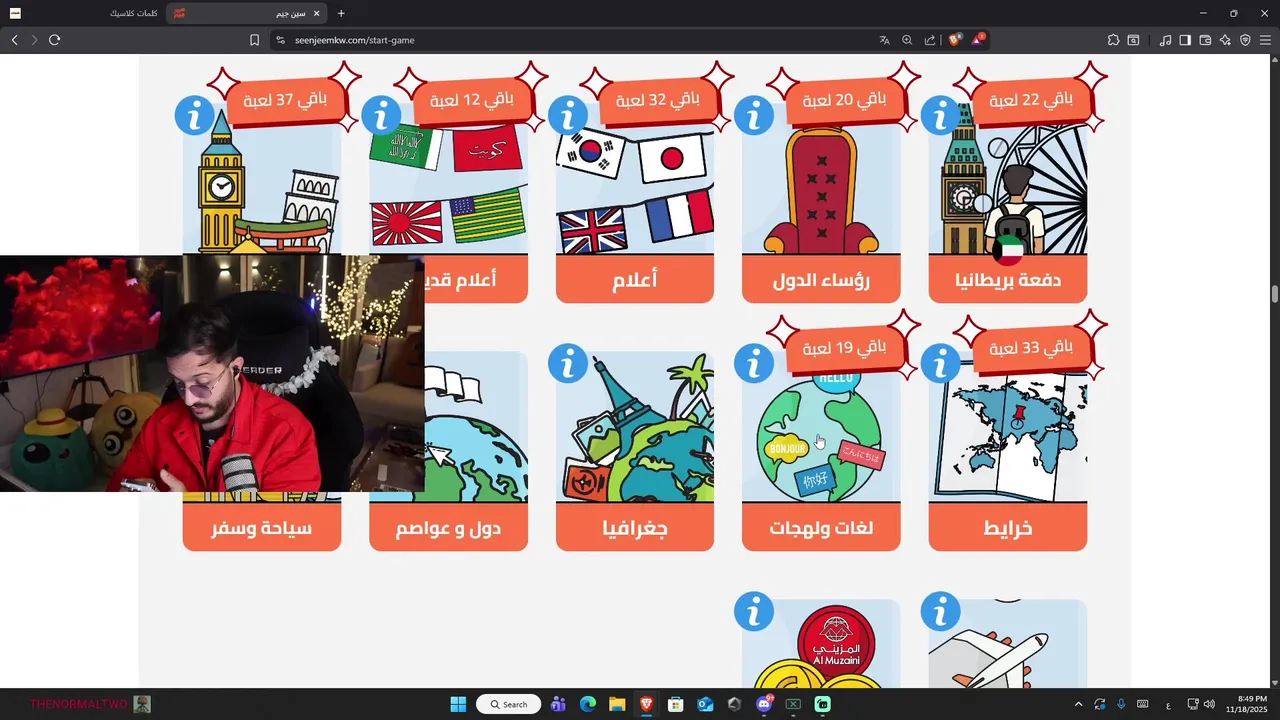Click the page vertical scrollbar thumb
The image size is (1280, 720).
pyautogui.click(x=1274, y=293)
